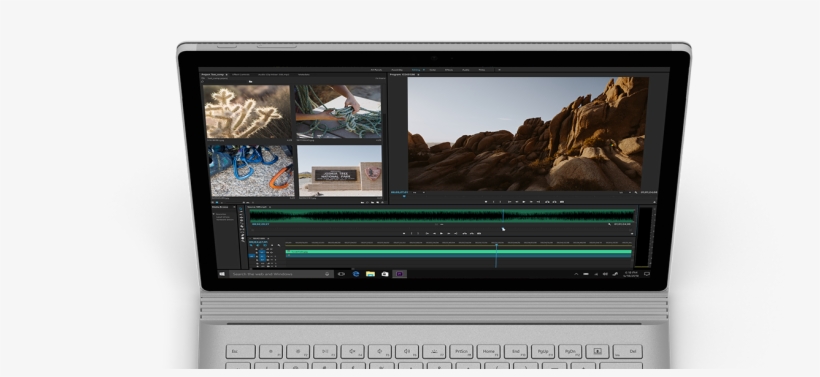Step back one frame in Source monitor
This screenshot has height=377, width=820.
click(x=434, y=233)
